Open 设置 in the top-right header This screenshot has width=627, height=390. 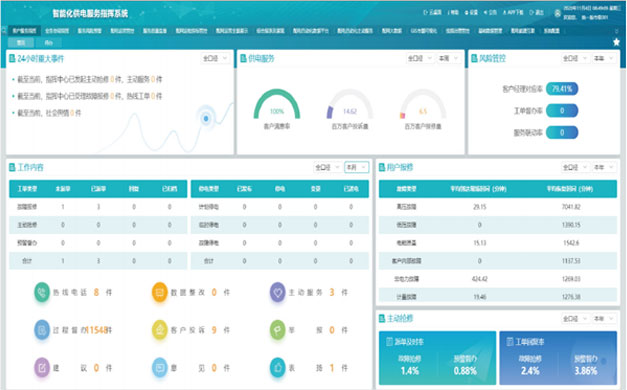tap(471, 12)
